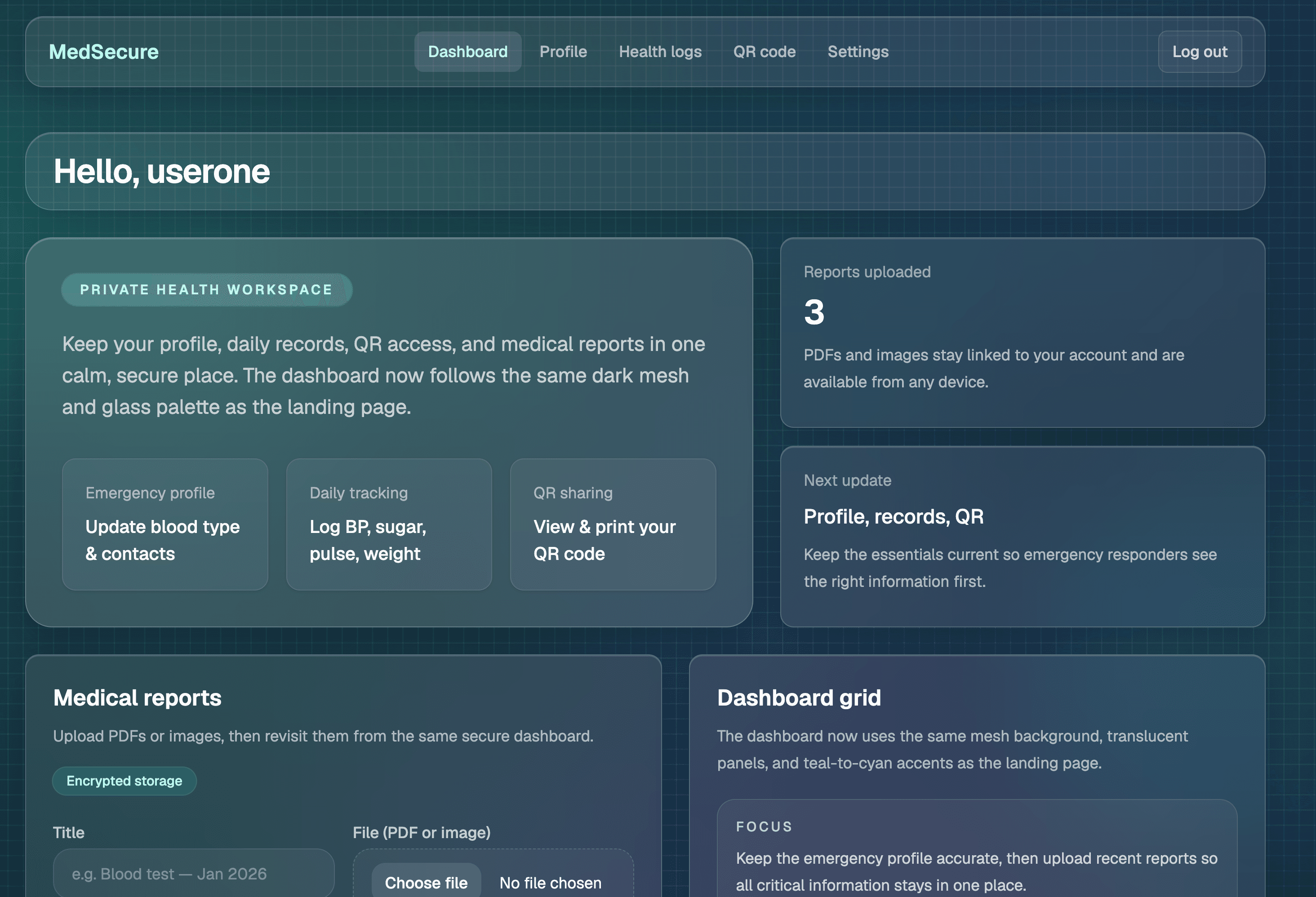Click the Title input field
This screenshot has height=897, width=1316.
[x=194, y=873]
